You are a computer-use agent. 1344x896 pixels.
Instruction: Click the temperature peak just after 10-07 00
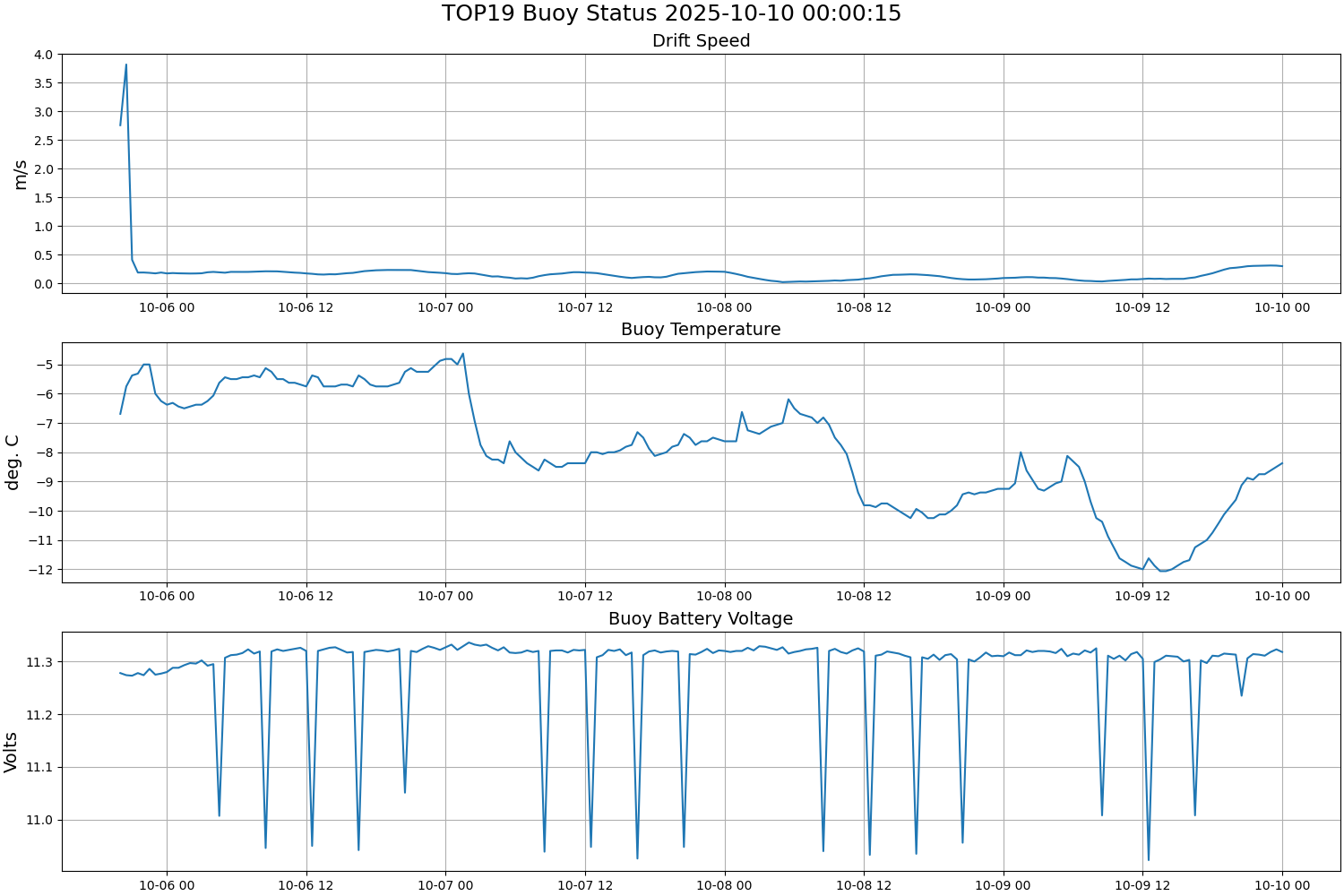point(462,353)
